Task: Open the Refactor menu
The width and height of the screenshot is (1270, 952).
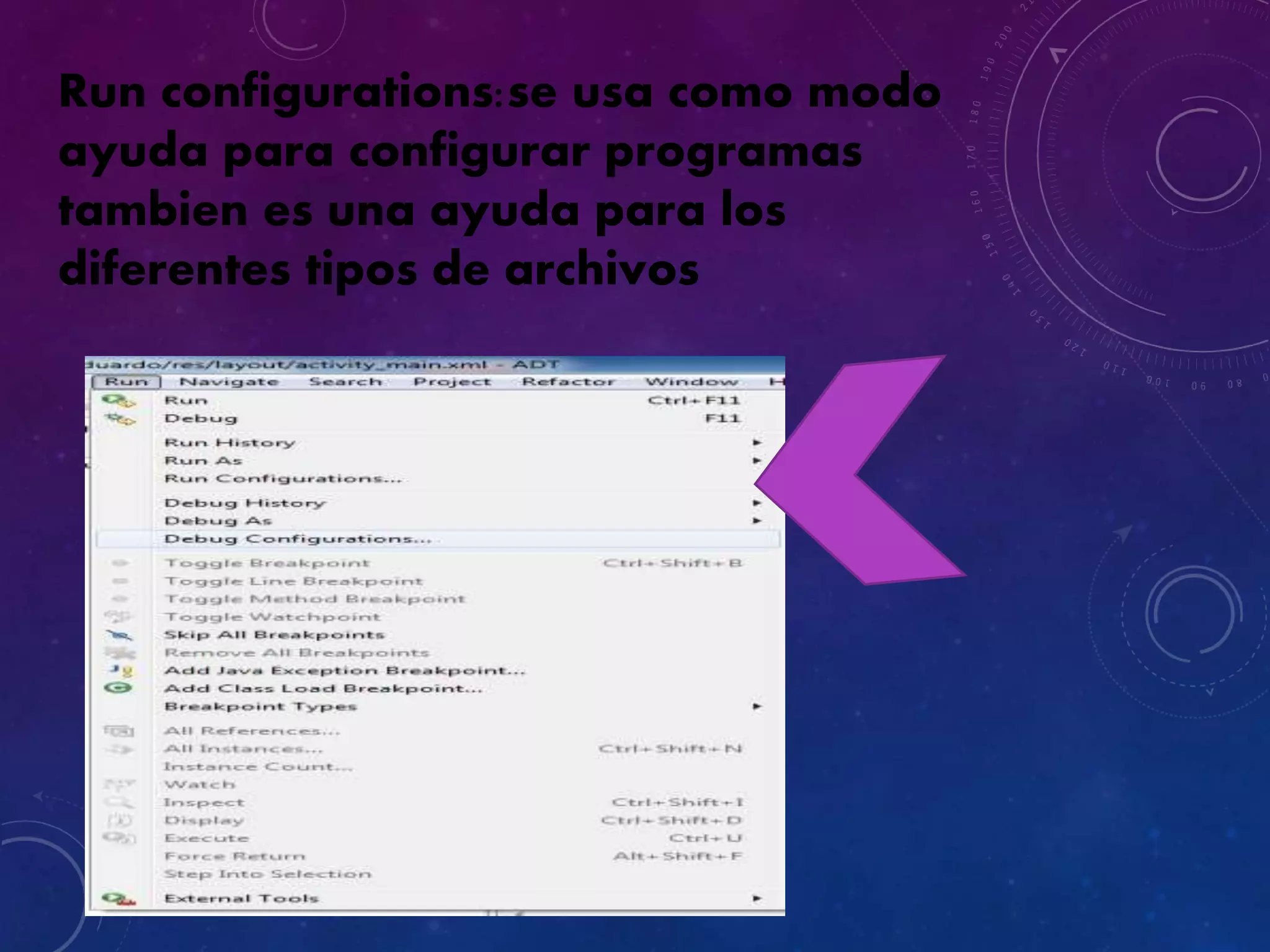Action: click(x=568, y=382)
